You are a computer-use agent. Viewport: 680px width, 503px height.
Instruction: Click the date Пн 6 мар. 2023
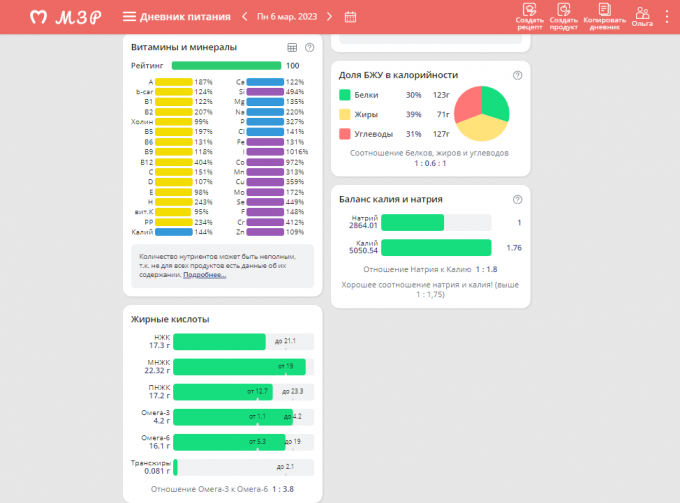click(x=288, y=17)
